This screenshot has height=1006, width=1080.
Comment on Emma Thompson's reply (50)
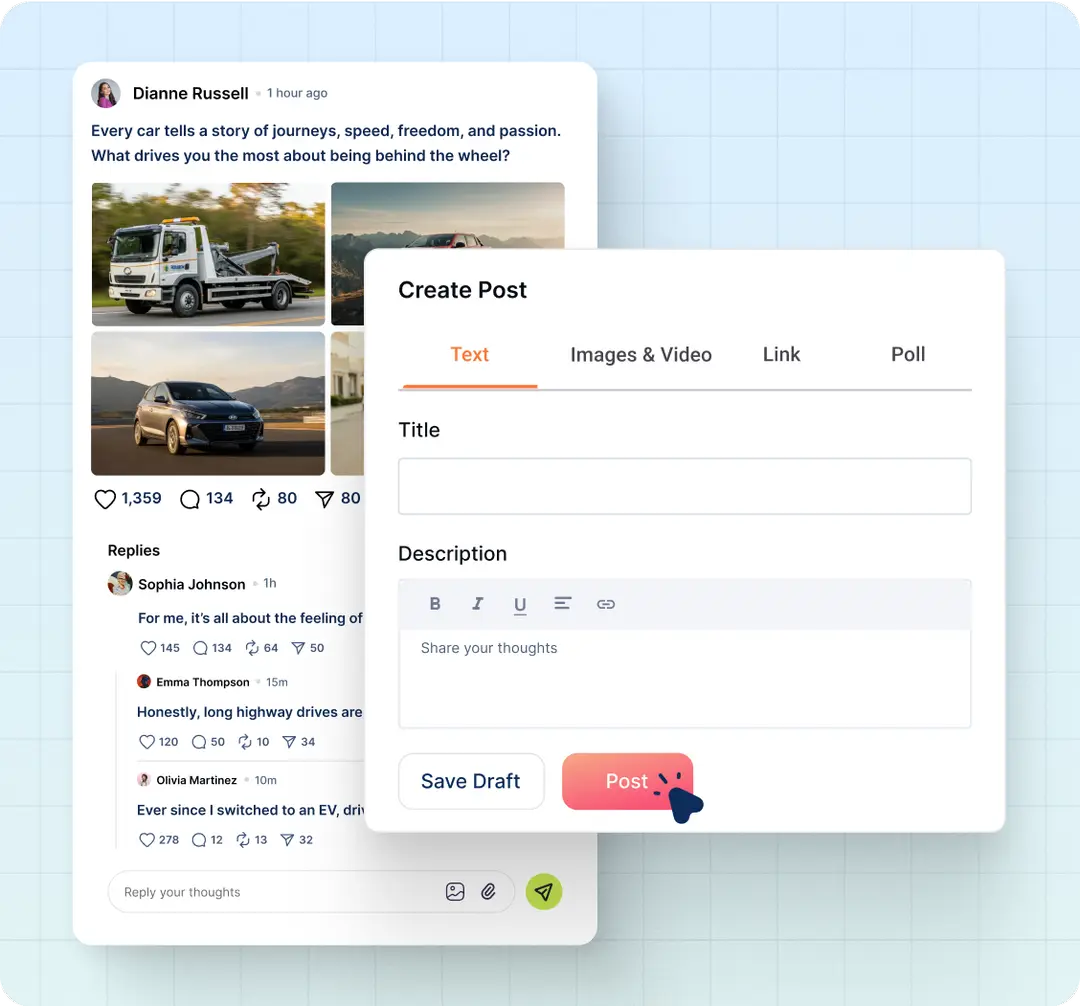tap(199, 742)
